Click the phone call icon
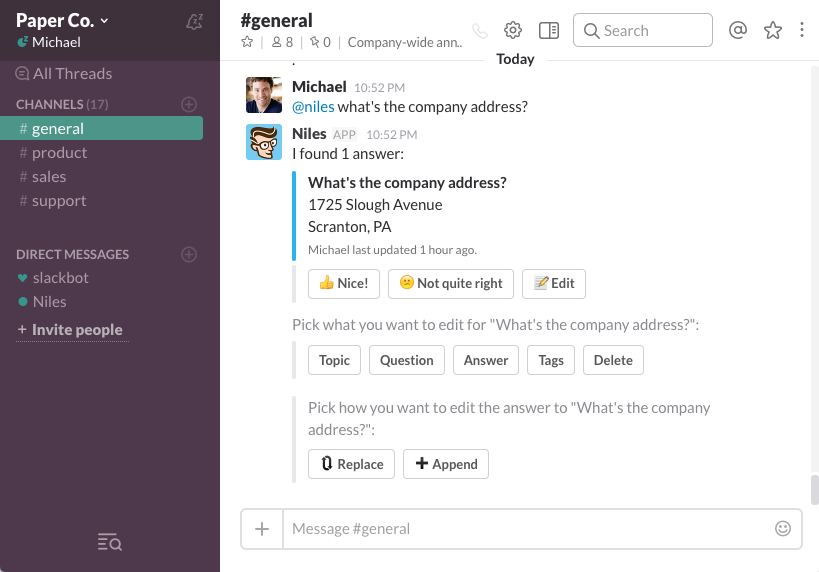Viewport: 819px width, 572px height. [x=480, y=31]
